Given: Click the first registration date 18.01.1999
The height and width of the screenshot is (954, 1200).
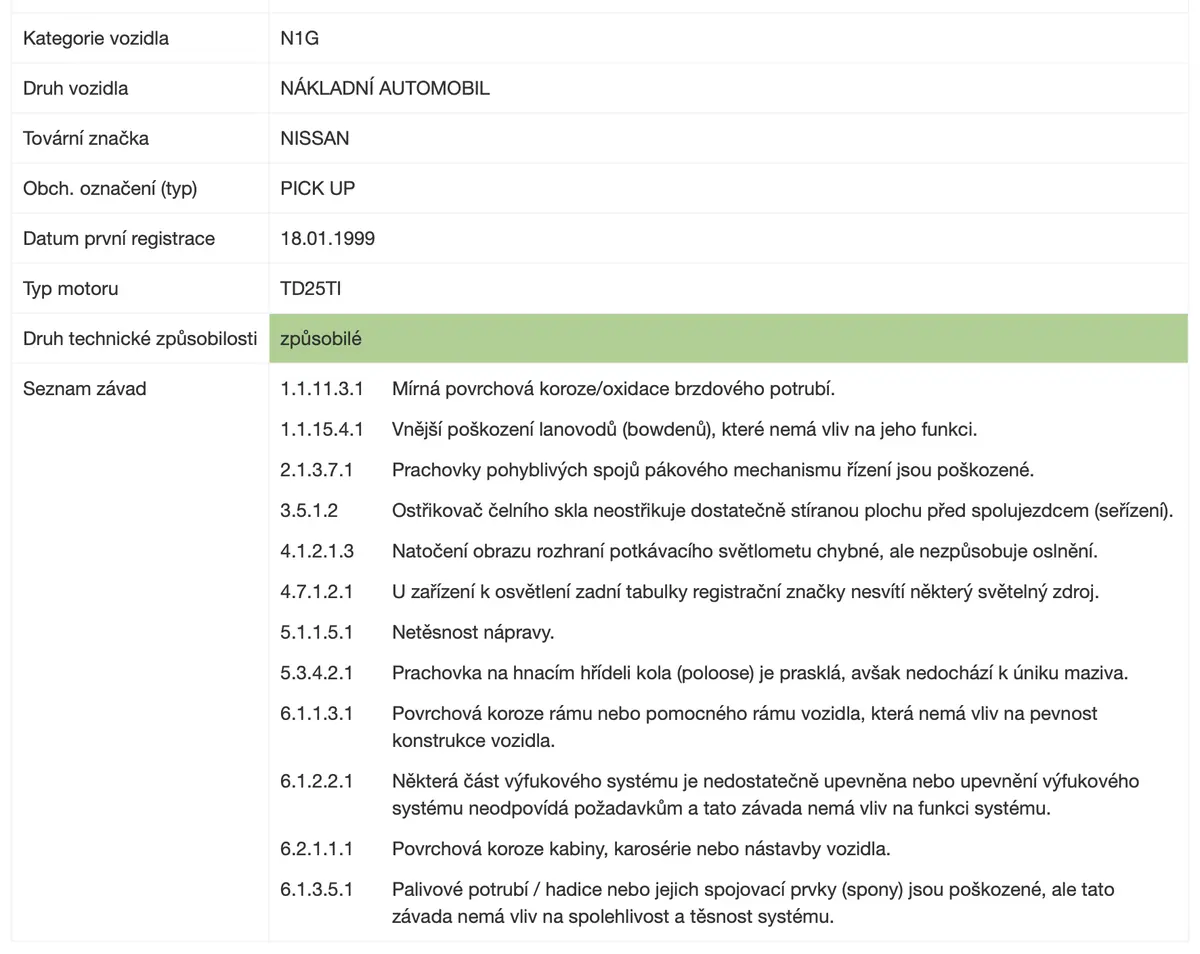Looking at the screenshot, I should 328,238.
